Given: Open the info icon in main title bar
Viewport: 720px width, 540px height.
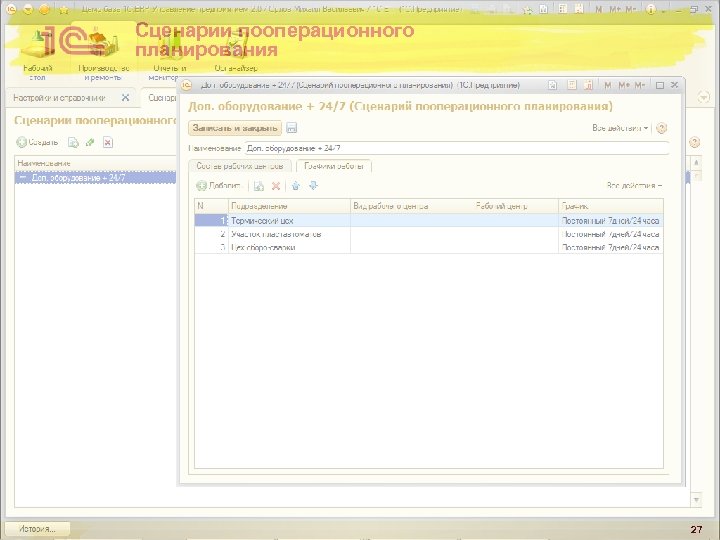Looking at the screenshot, I should [650, 8].
